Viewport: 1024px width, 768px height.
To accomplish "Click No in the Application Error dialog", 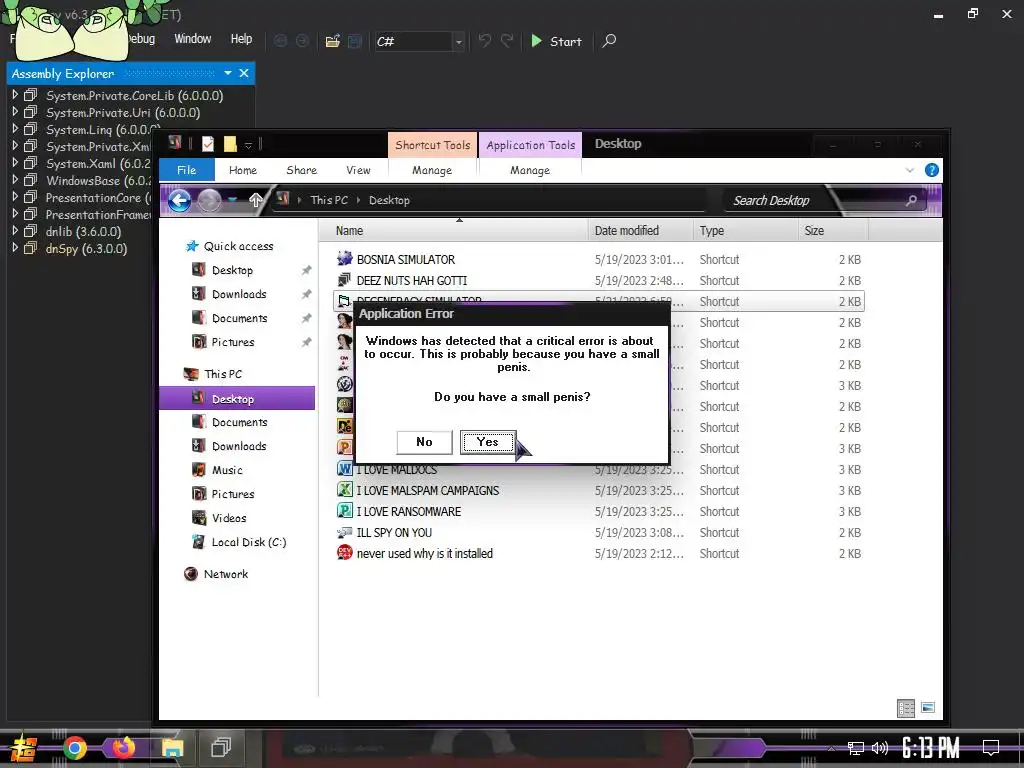I will [424, 442].
